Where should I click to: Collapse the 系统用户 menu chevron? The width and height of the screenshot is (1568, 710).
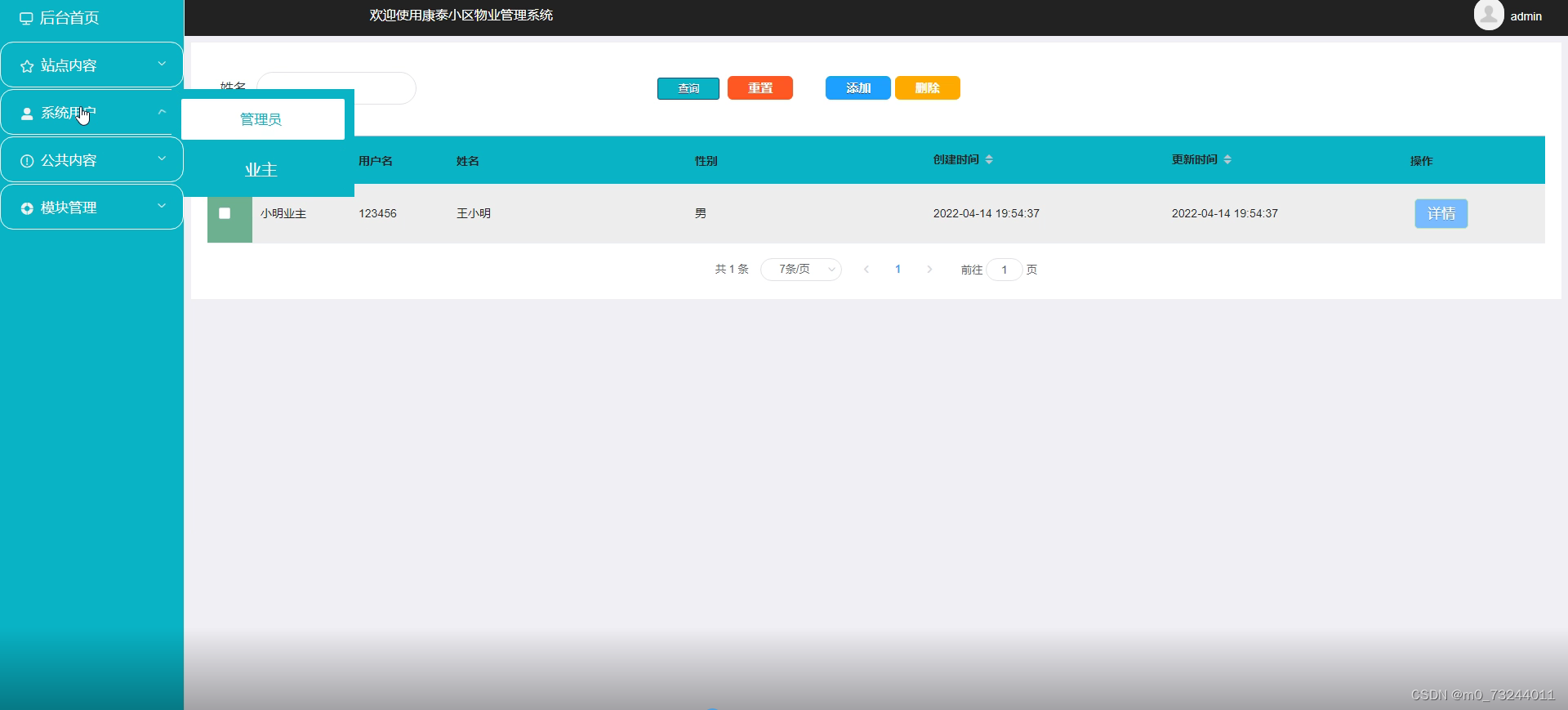tap(162, 112)
